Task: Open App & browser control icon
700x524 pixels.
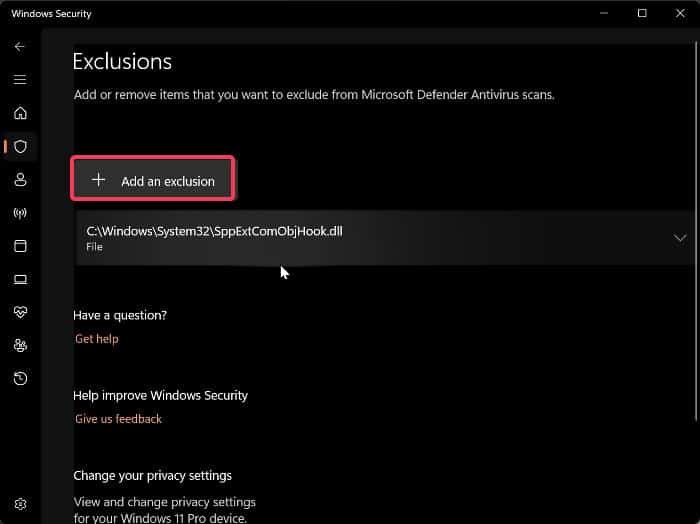Action: point(20,246)
